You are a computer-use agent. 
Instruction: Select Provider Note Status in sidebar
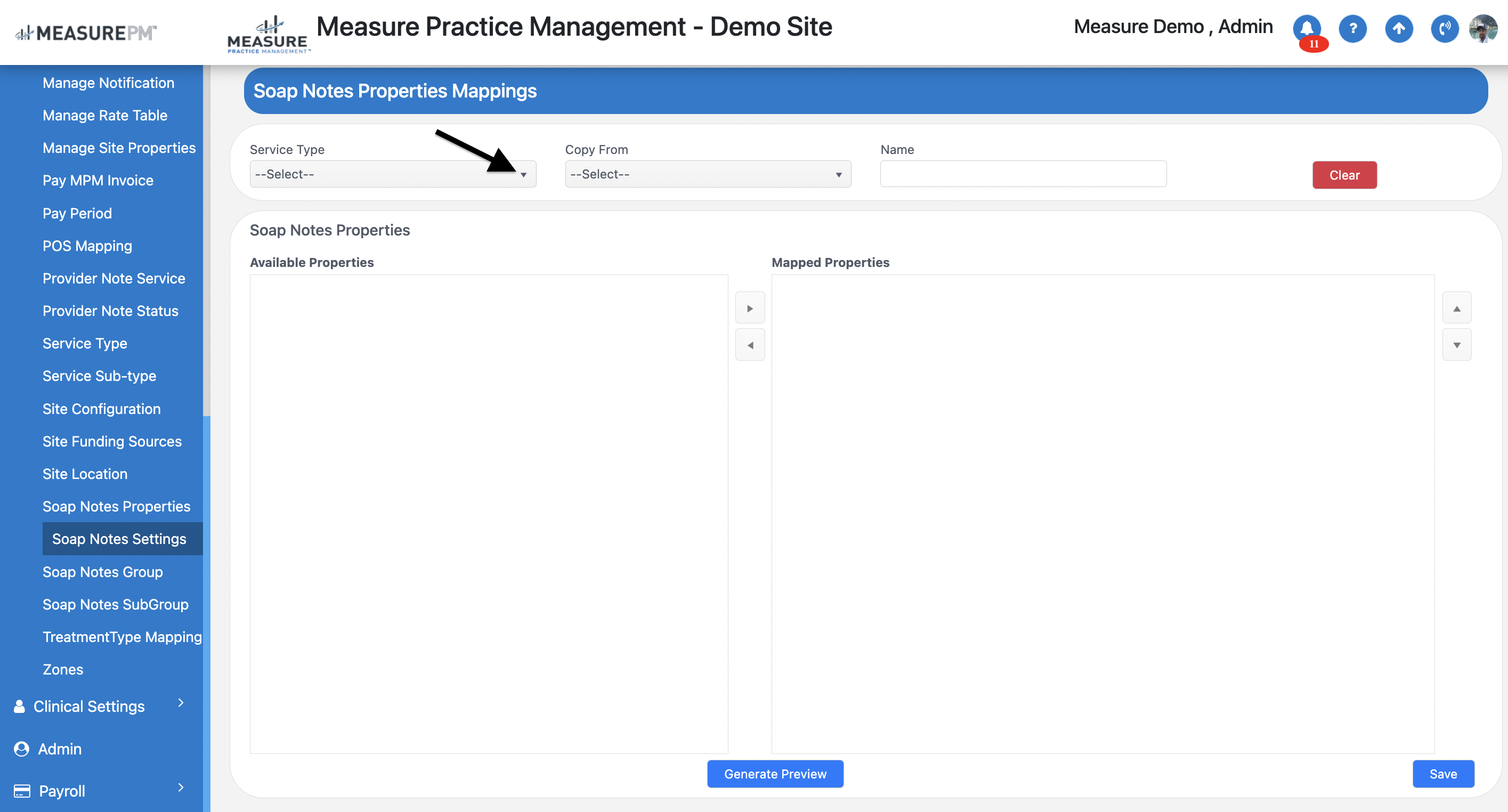pos(110,311)
